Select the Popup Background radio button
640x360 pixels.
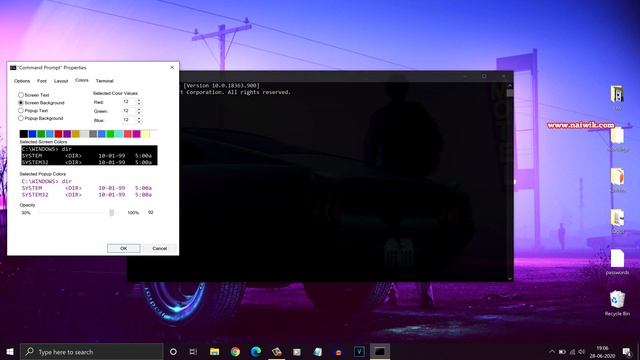pyautogui.click(x=21, y=118)
